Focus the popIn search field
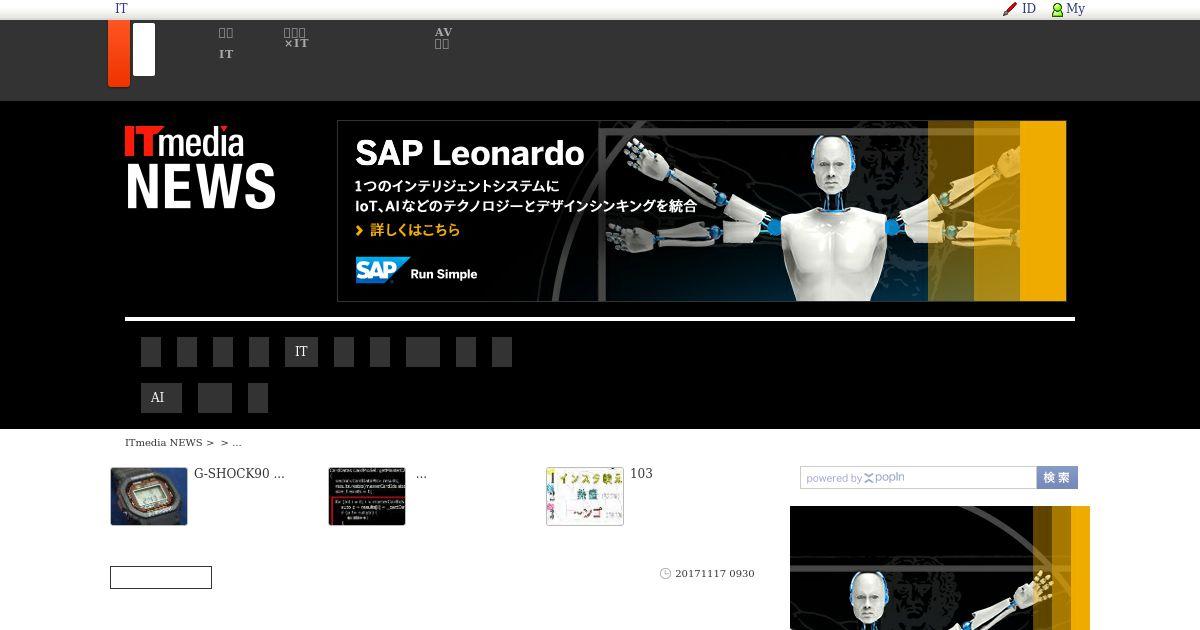 pos(918,478)
